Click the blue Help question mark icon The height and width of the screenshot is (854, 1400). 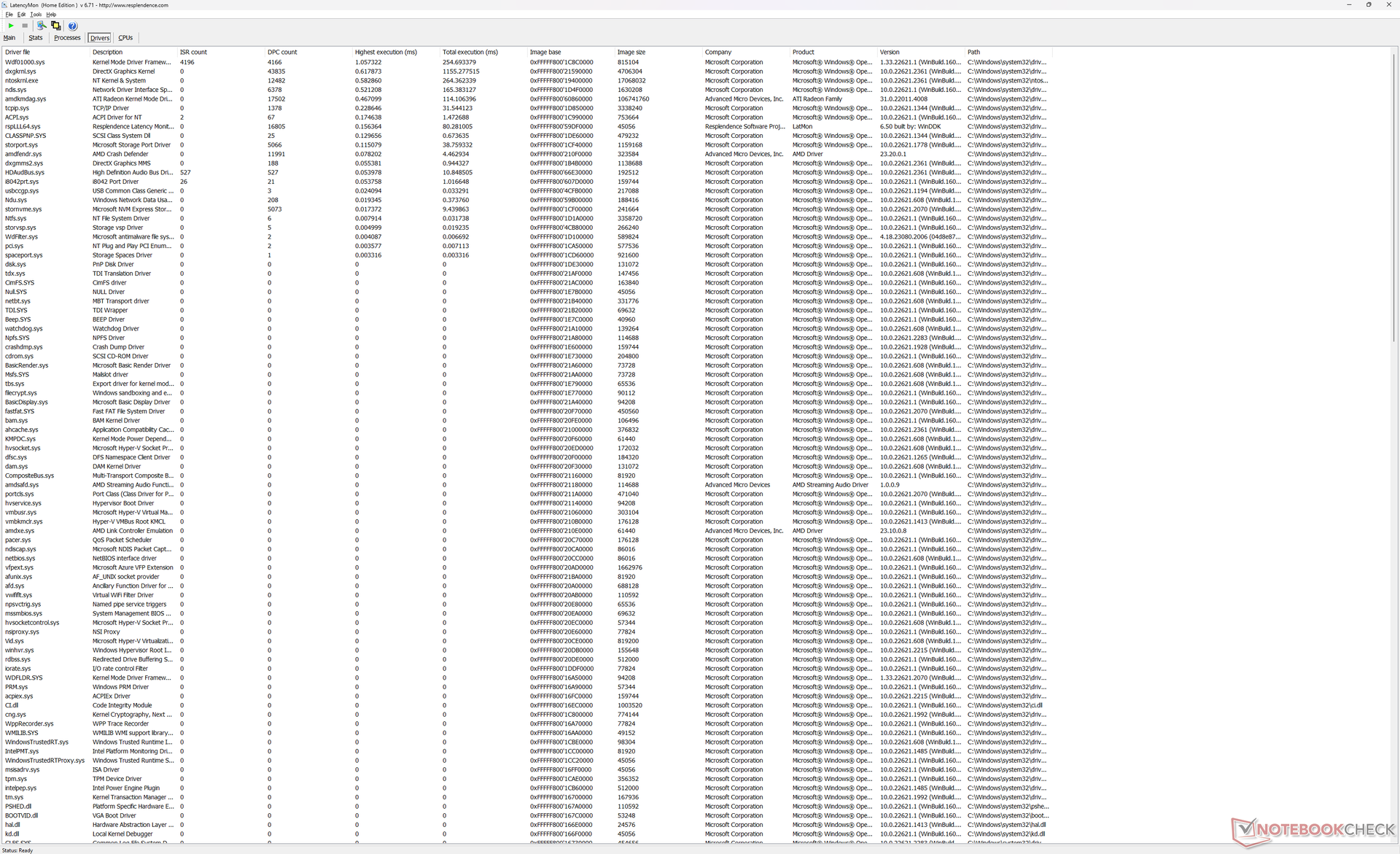pos(72,26)
